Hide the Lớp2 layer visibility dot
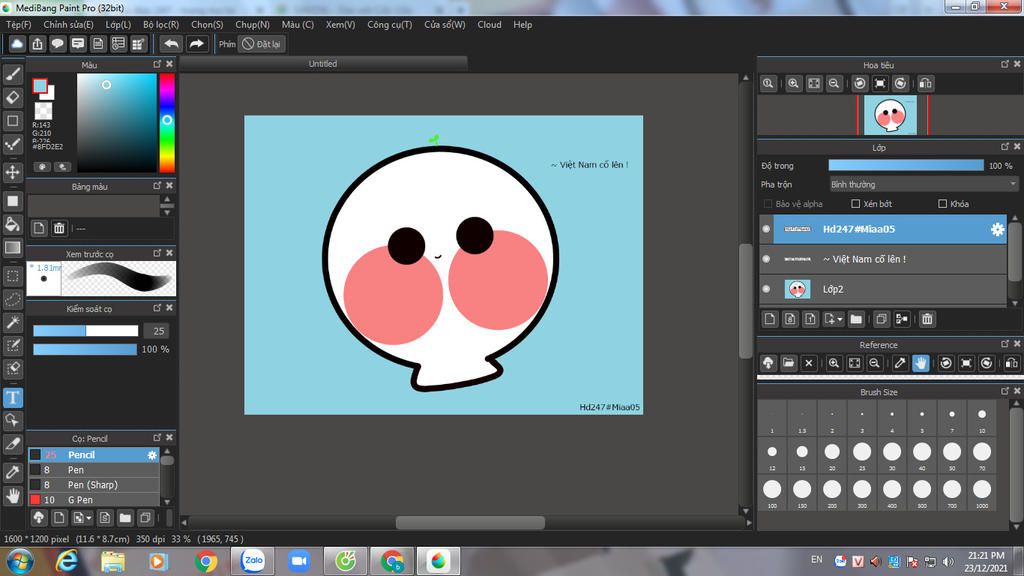This screenshot has height=576, width=1024. [x=766, y=289]
